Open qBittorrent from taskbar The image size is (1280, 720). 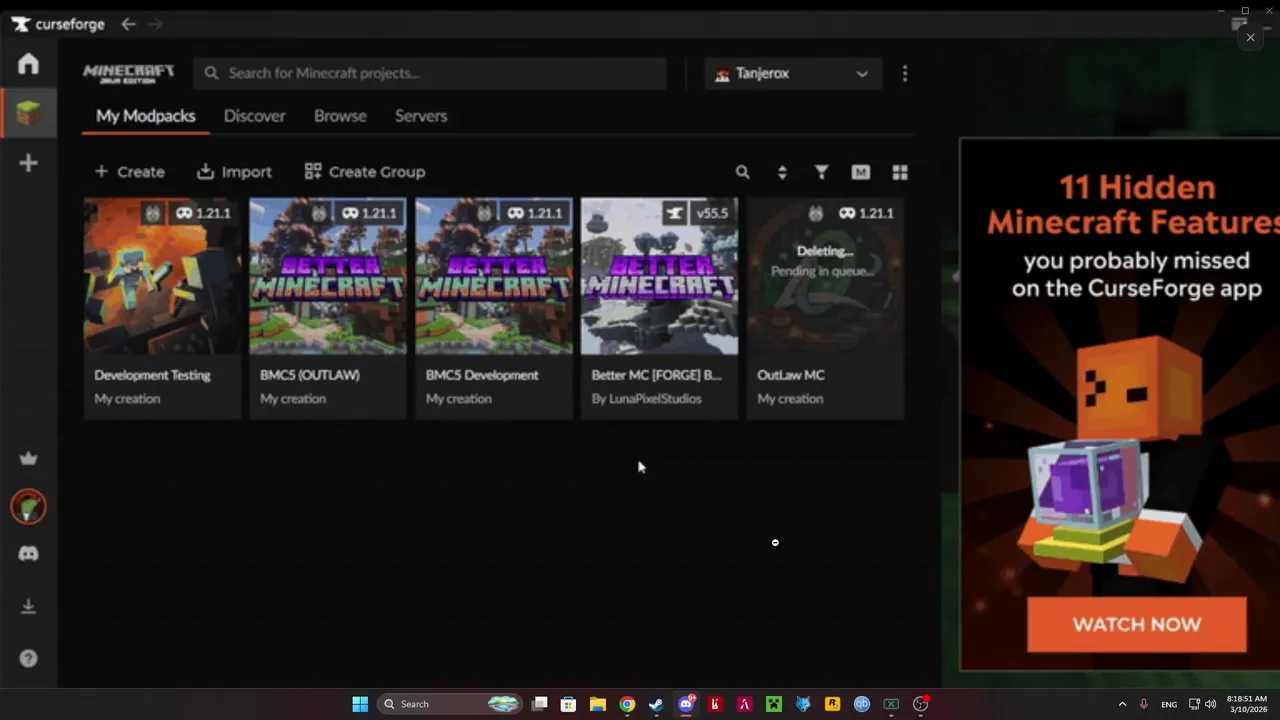point(862,704)
